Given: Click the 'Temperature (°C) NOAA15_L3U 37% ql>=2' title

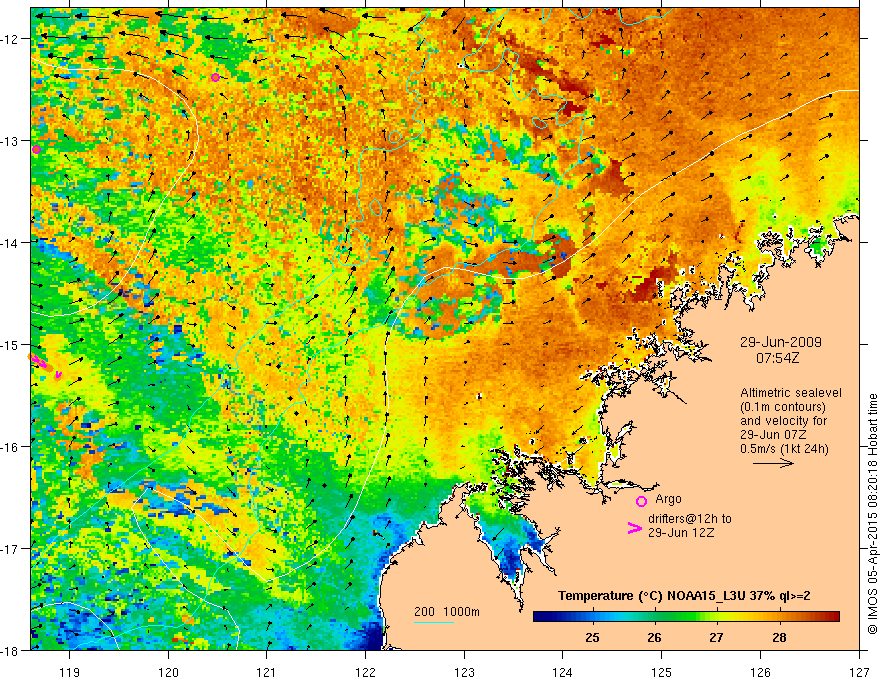Looking at the screenshot, I should (684, 596).
